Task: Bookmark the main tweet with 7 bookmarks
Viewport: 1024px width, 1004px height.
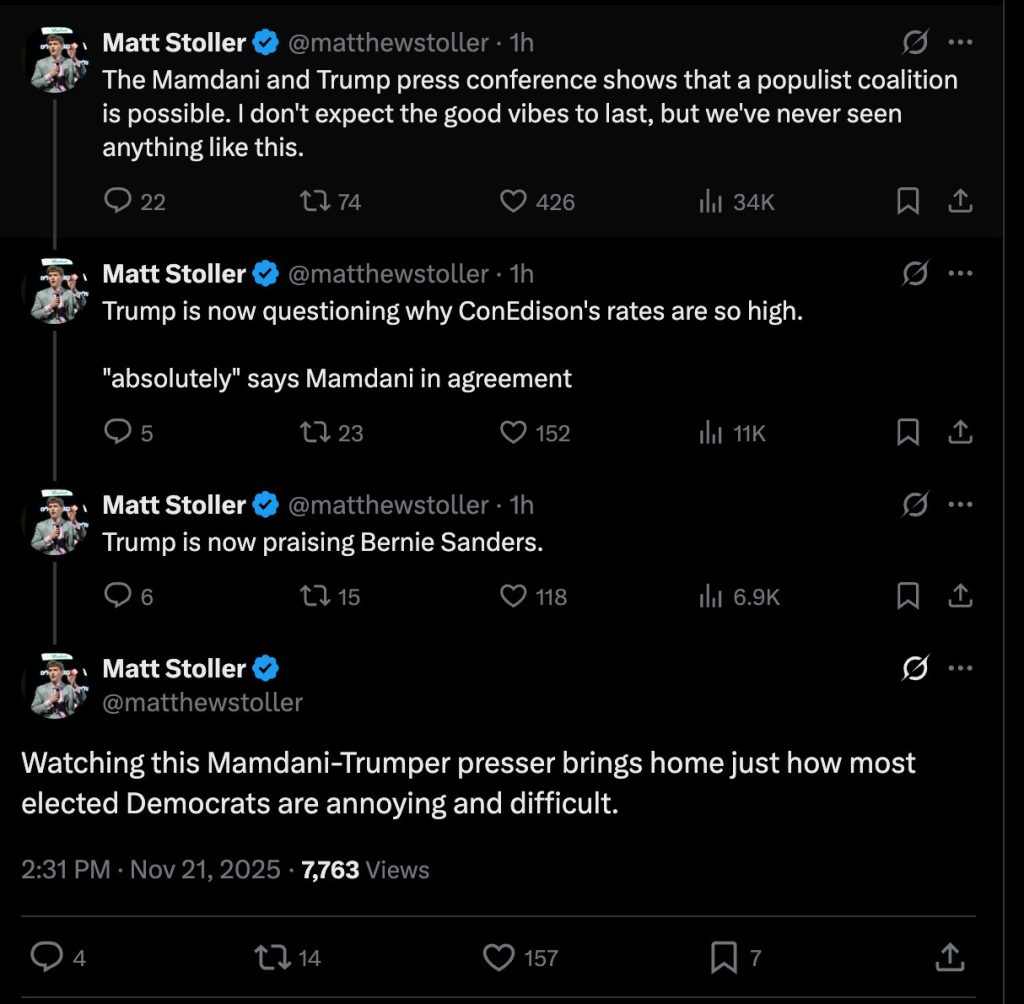Action: [723, 958]
